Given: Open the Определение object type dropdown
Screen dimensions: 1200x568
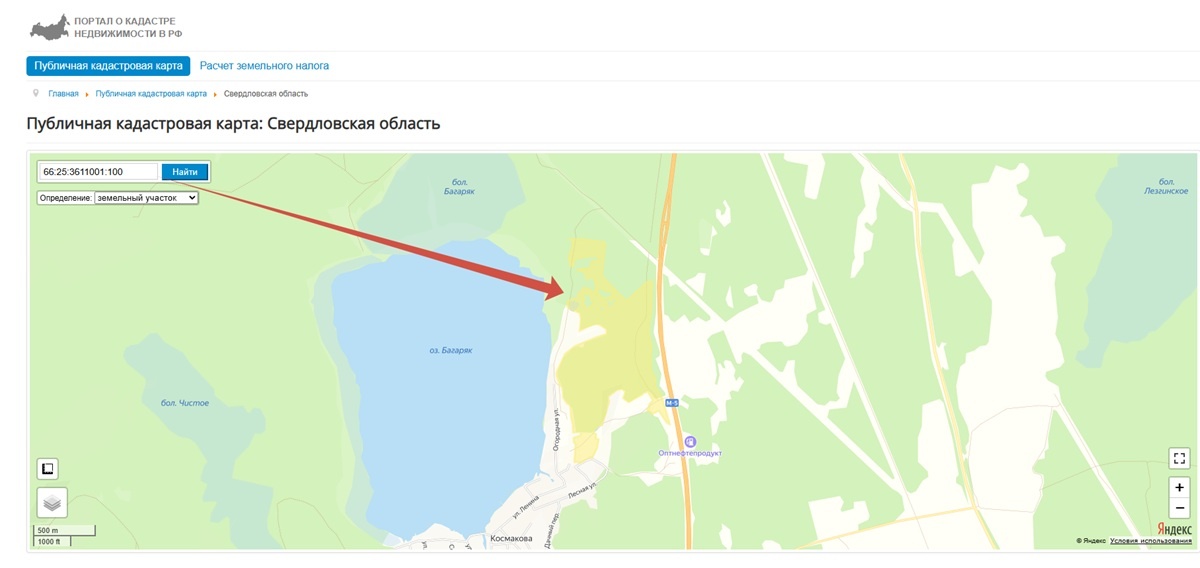Looking at the screenshot, I should click(146, 198).
